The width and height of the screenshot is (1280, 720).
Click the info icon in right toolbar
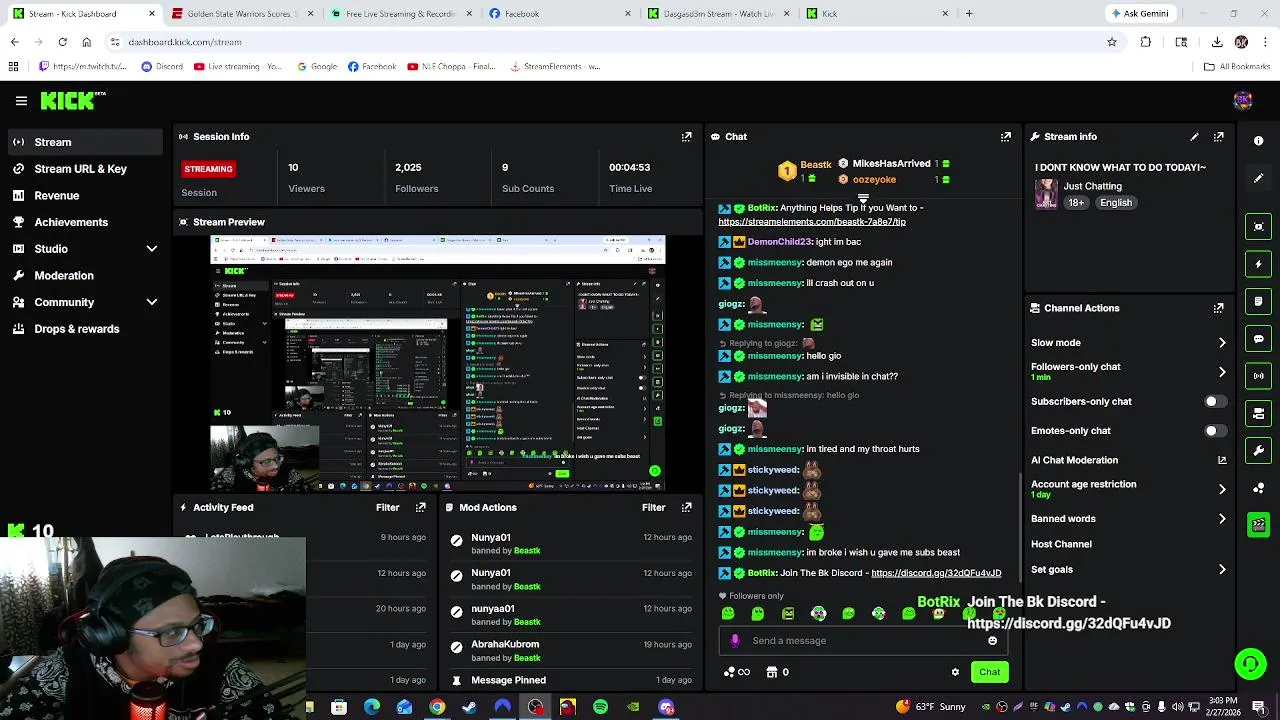click(x=1259, y=141)
